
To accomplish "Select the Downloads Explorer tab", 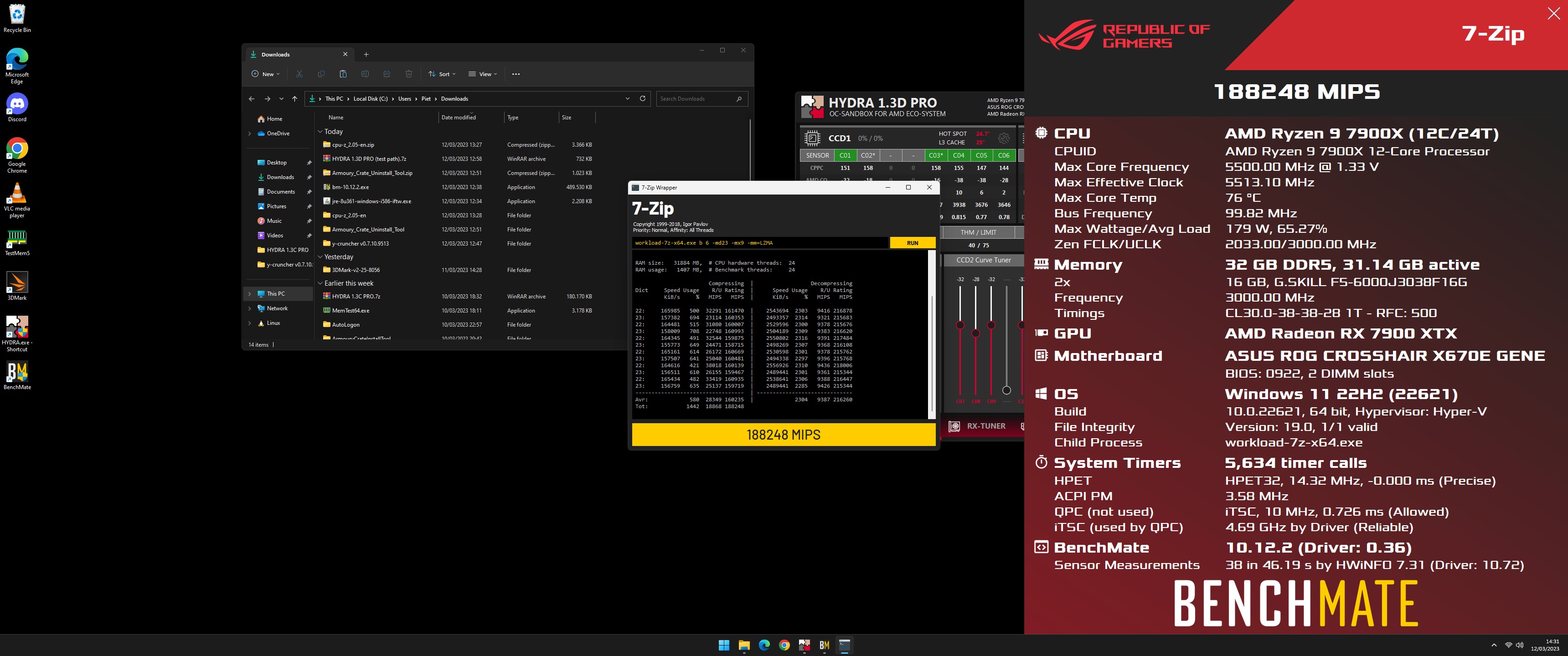I will pos(299,54).
